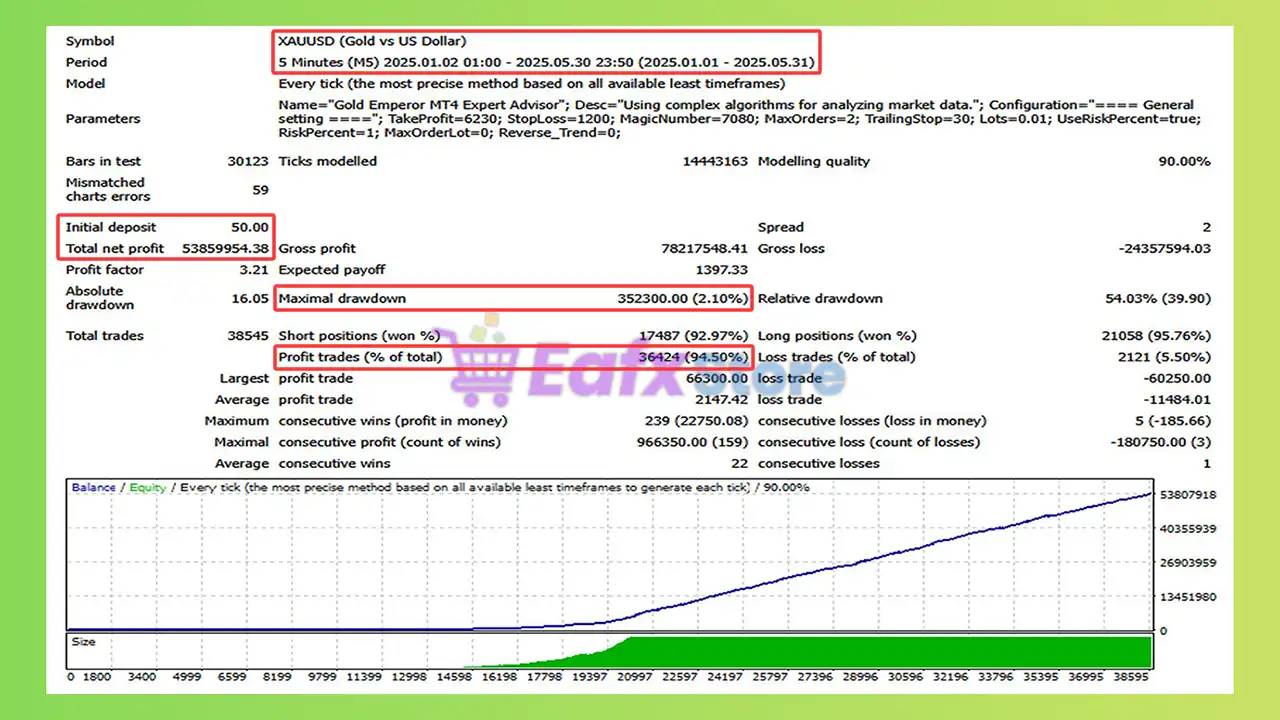Select the Modelling quality 90.00% value
Viewport: 1280px width, 720px height.
(1186, 160)
